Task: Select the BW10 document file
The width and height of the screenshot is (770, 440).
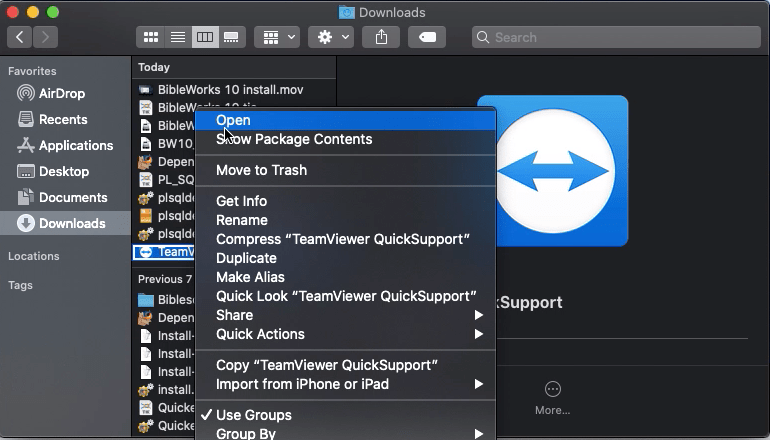Action: coord(165,144)
